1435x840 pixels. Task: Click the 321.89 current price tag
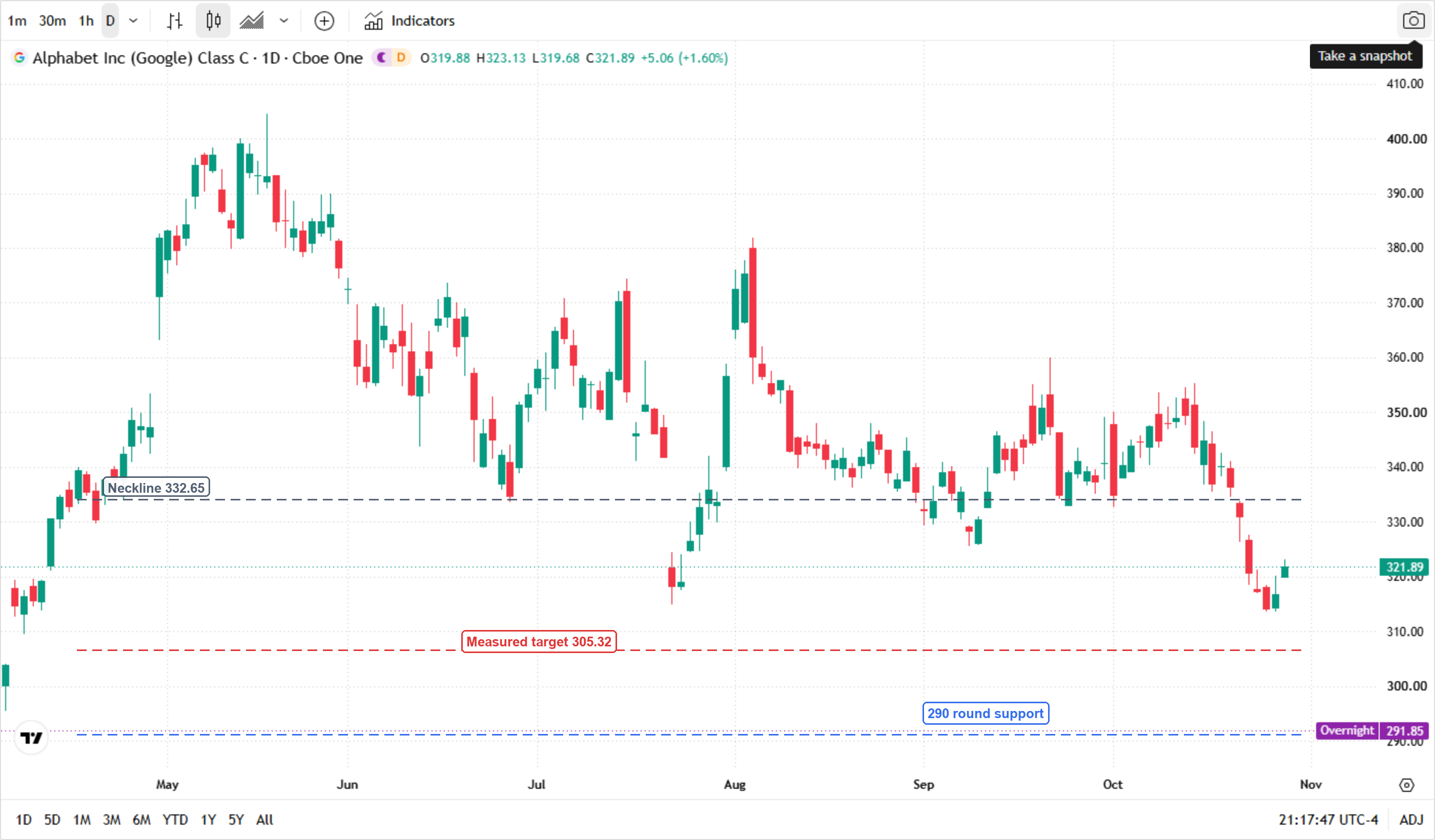pos(1404,568)
